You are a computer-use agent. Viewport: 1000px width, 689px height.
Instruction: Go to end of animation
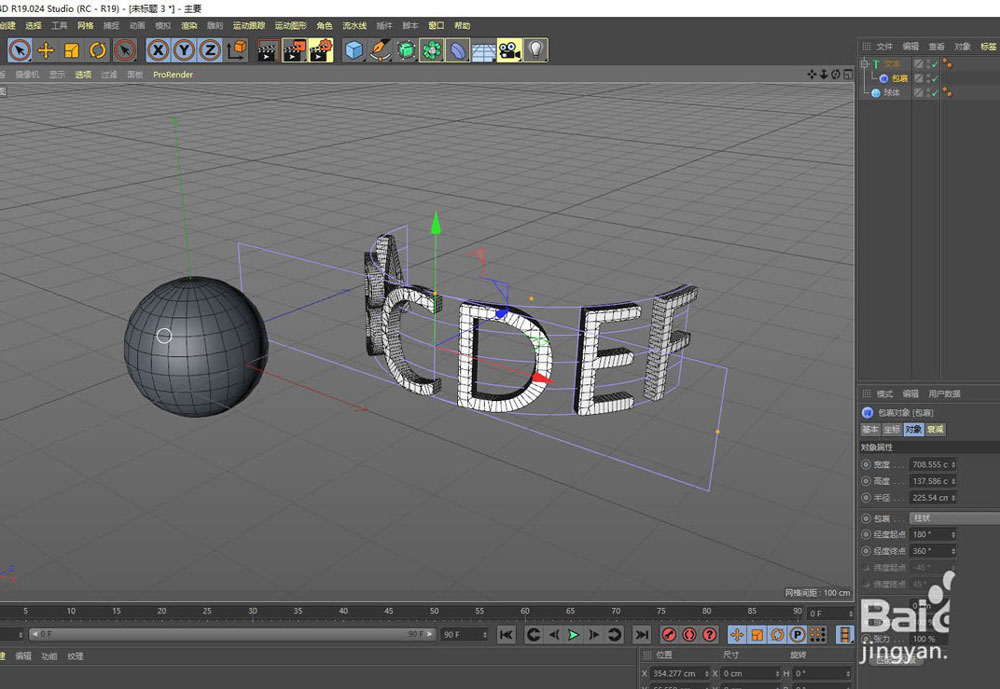pyautogui.click(x=642, y=634)
